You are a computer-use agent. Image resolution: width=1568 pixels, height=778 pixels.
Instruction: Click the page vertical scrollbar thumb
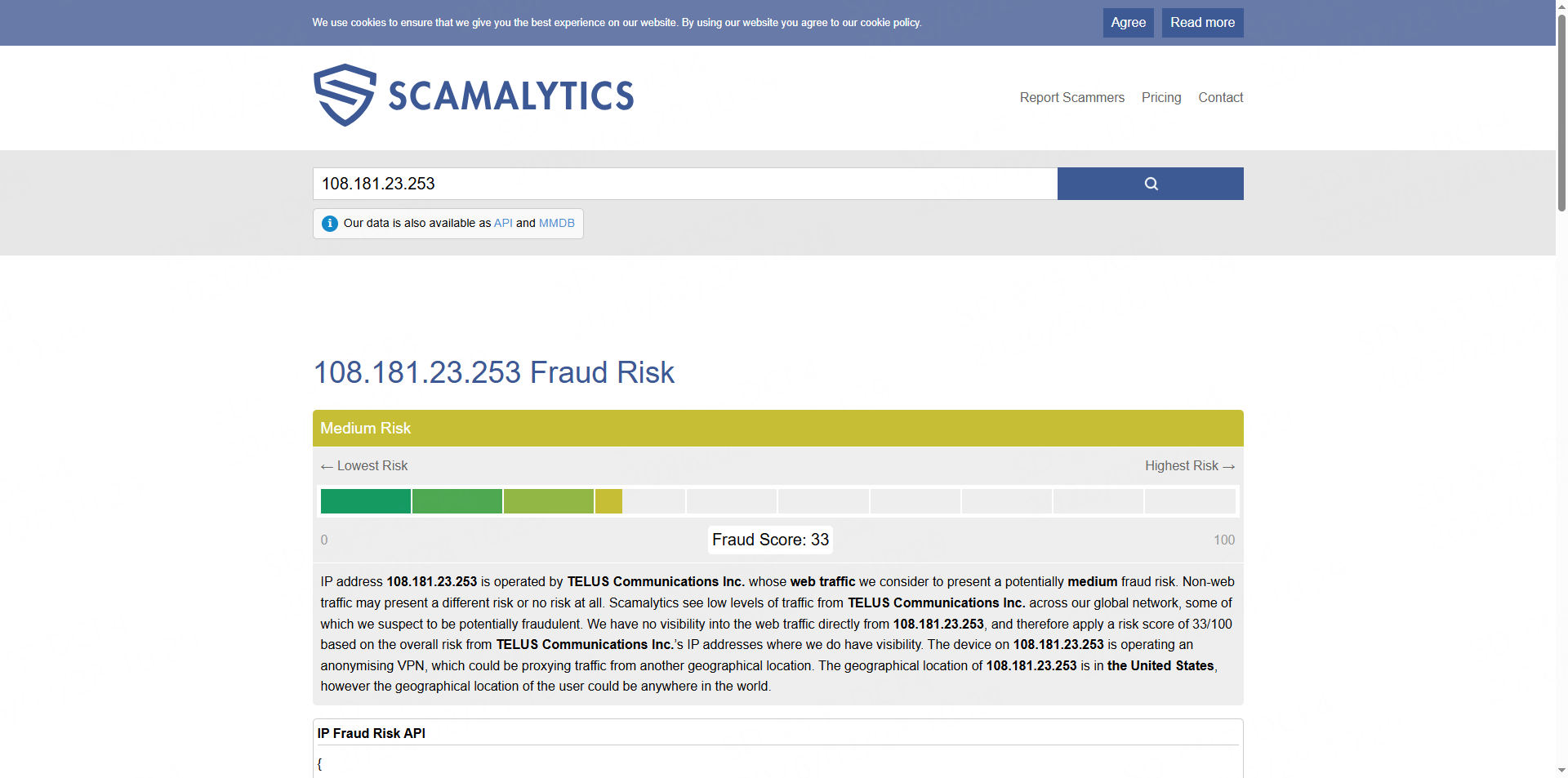coord(1561,106)
